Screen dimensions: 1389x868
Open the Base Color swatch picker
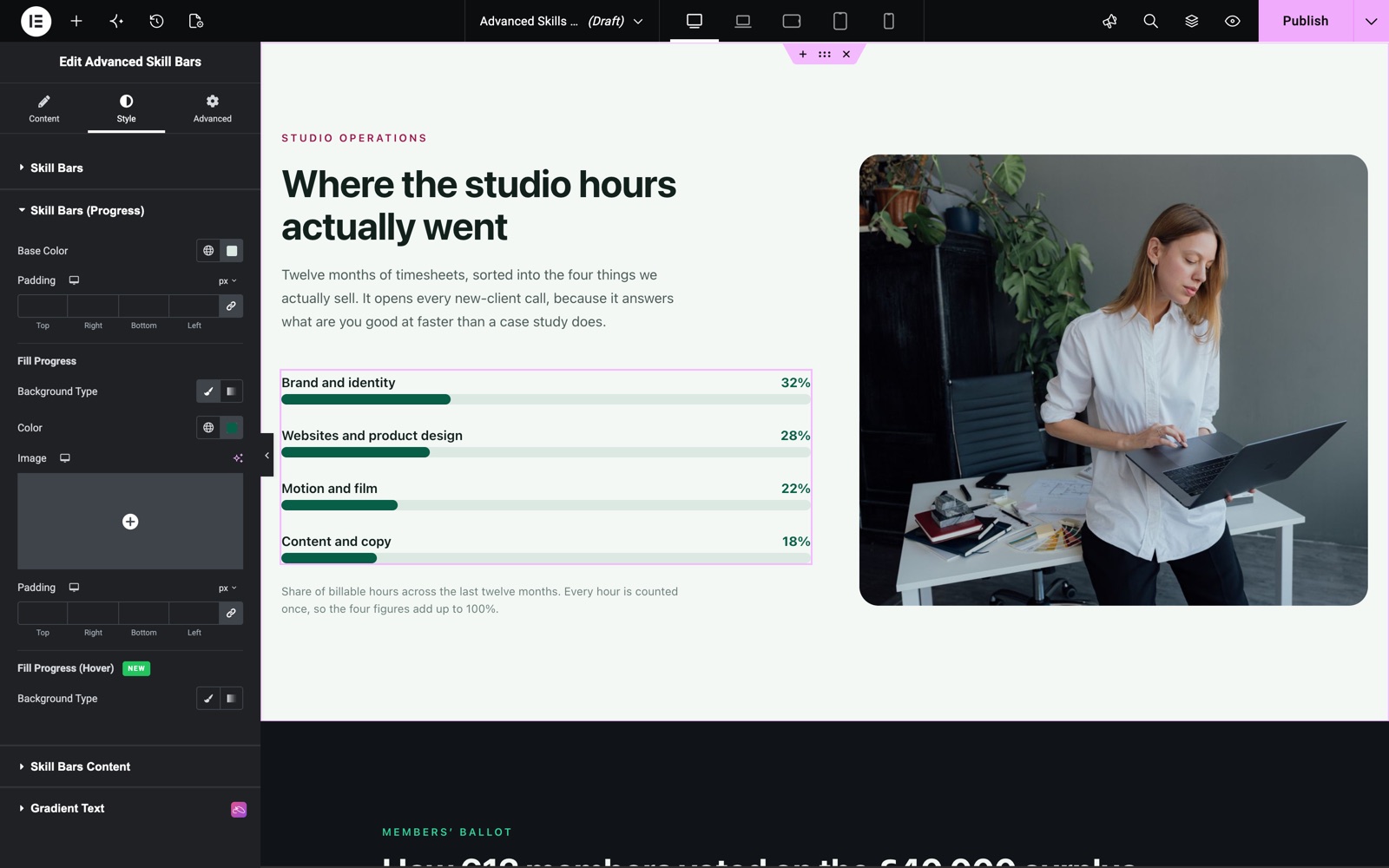pyautogui.click(x=232, y=251)
